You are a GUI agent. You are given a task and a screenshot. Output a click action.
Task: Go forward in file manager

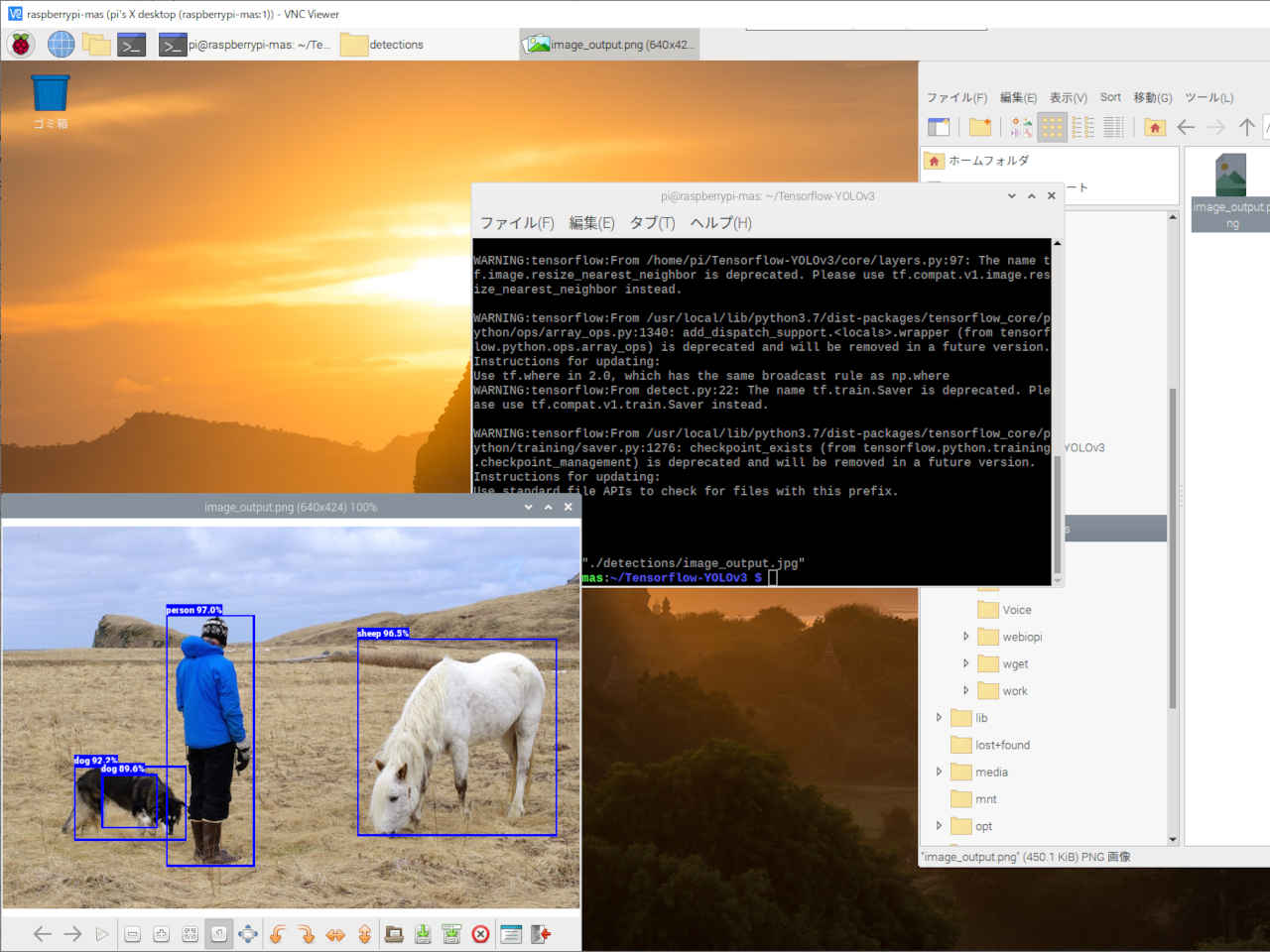tap(1216, 127)
